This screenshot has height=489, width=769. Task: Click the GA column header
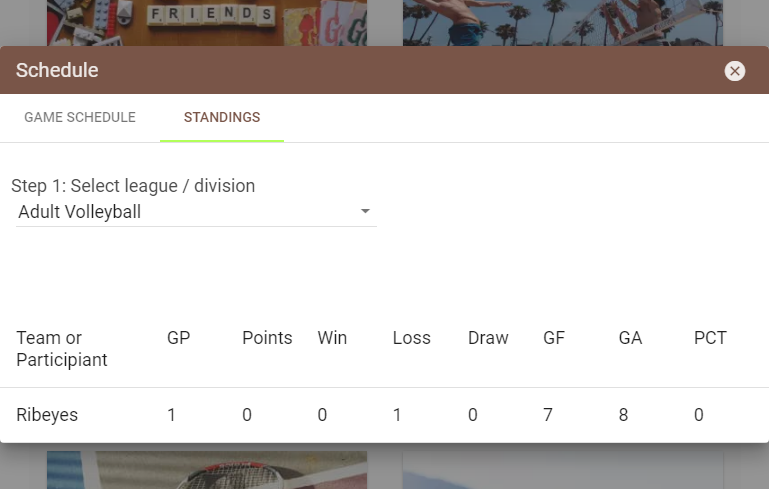click(x=630, y=338)
